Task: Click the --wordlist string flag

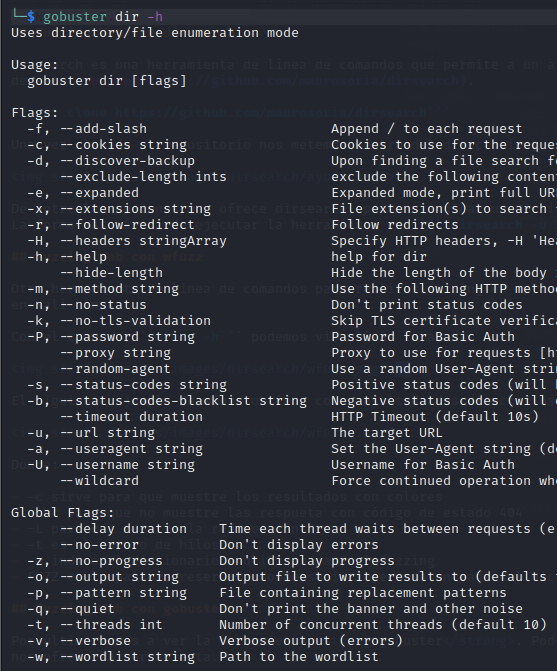Action: [127, 657]
